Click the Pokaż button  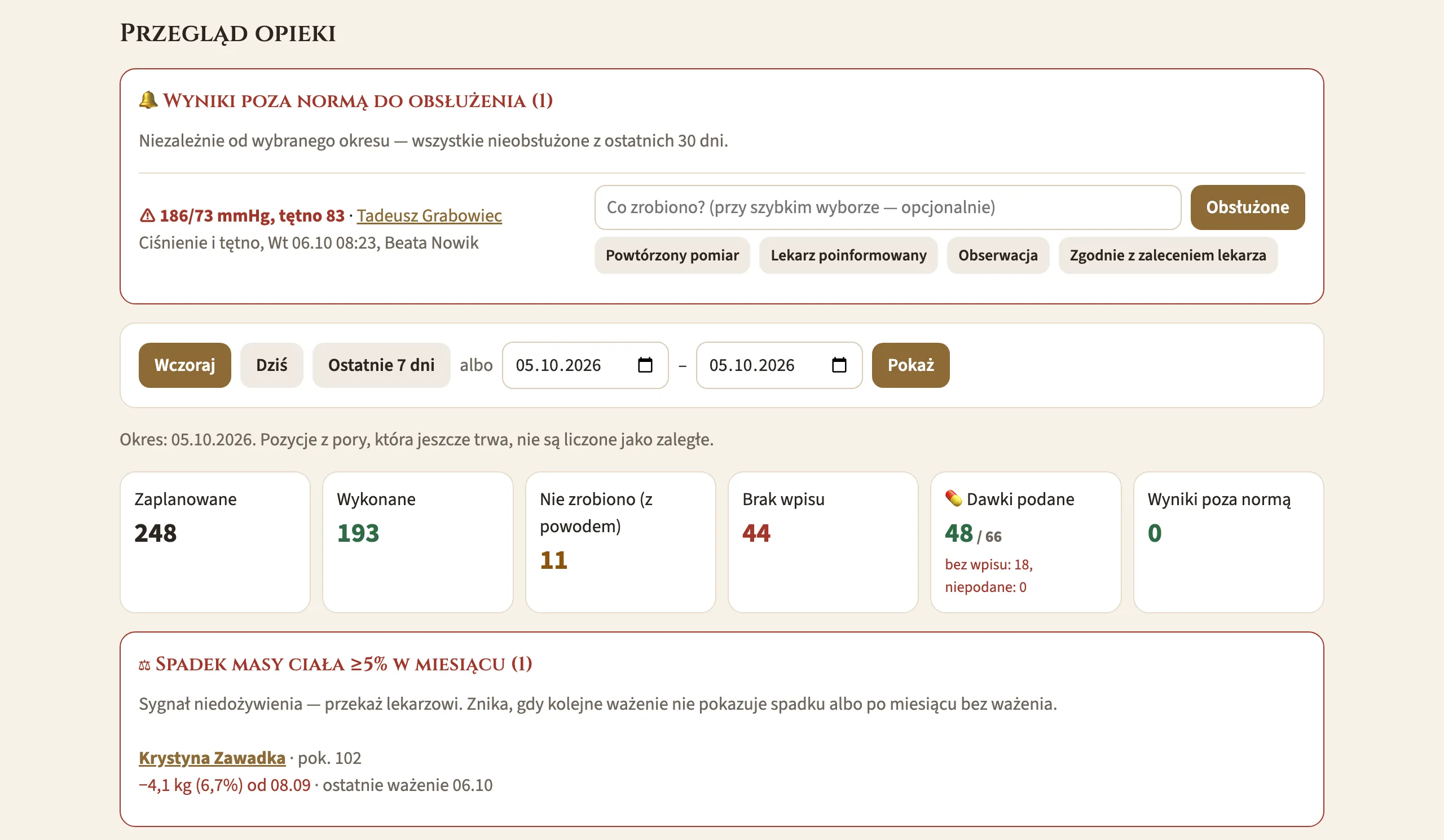coord(910,365)
